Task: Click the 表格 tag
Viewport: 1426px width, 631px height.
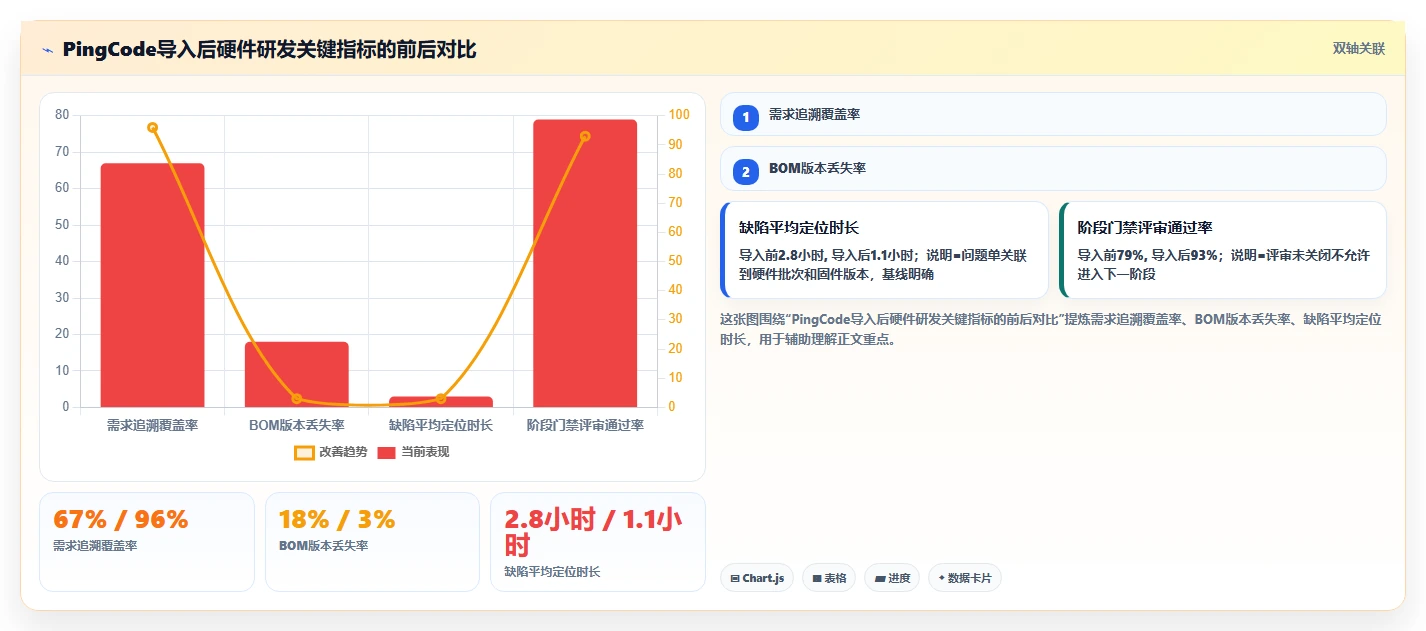Action: coord(829,578)
